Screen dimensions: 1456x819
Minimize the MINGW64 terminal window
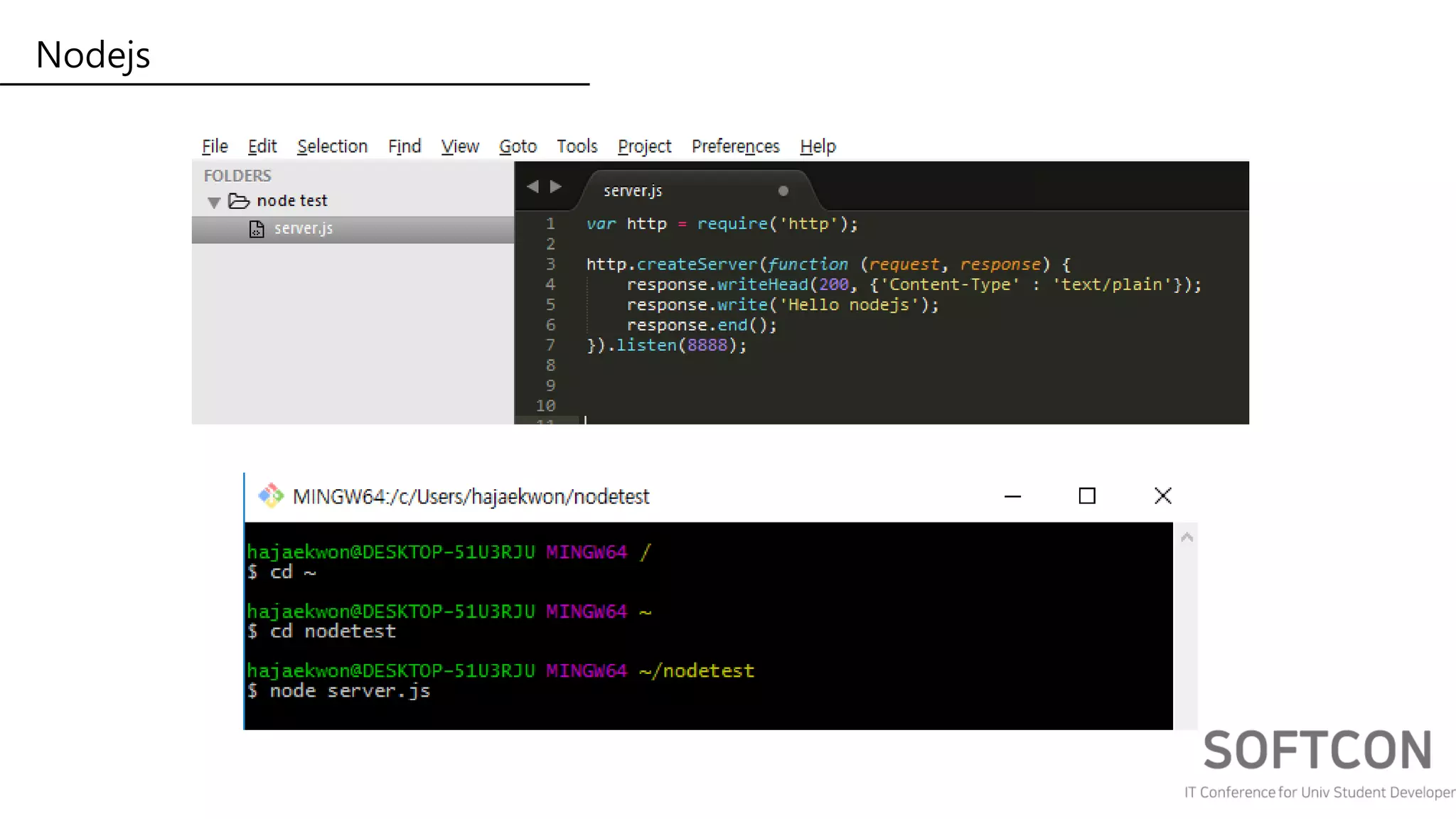point(1012,496)
